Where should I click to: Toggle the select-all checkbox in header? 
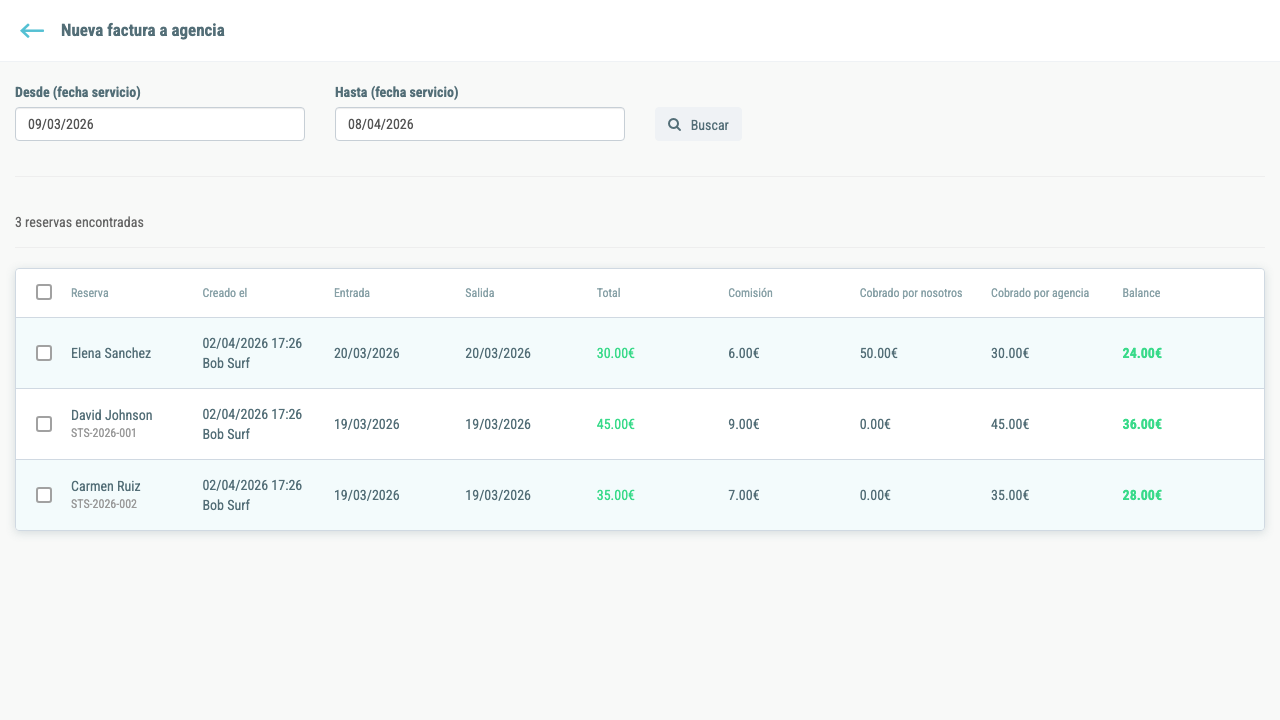point(44,292)
